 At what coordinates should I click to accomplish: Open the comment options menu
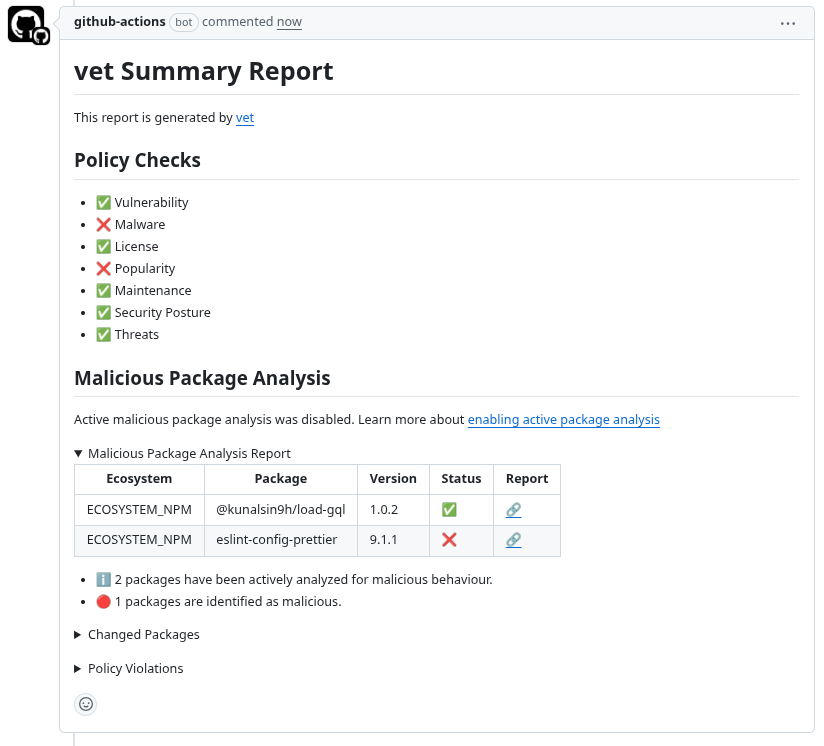tap(788, 23)
